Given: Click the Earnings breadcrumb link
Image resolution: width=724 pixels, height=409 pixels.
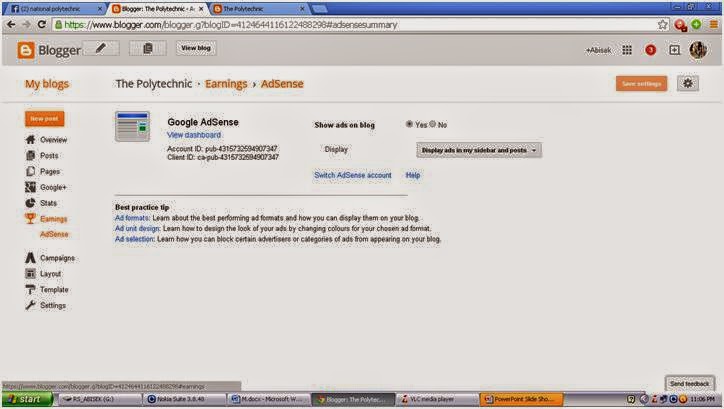Looking at the screenshot, I should point(226,84).
